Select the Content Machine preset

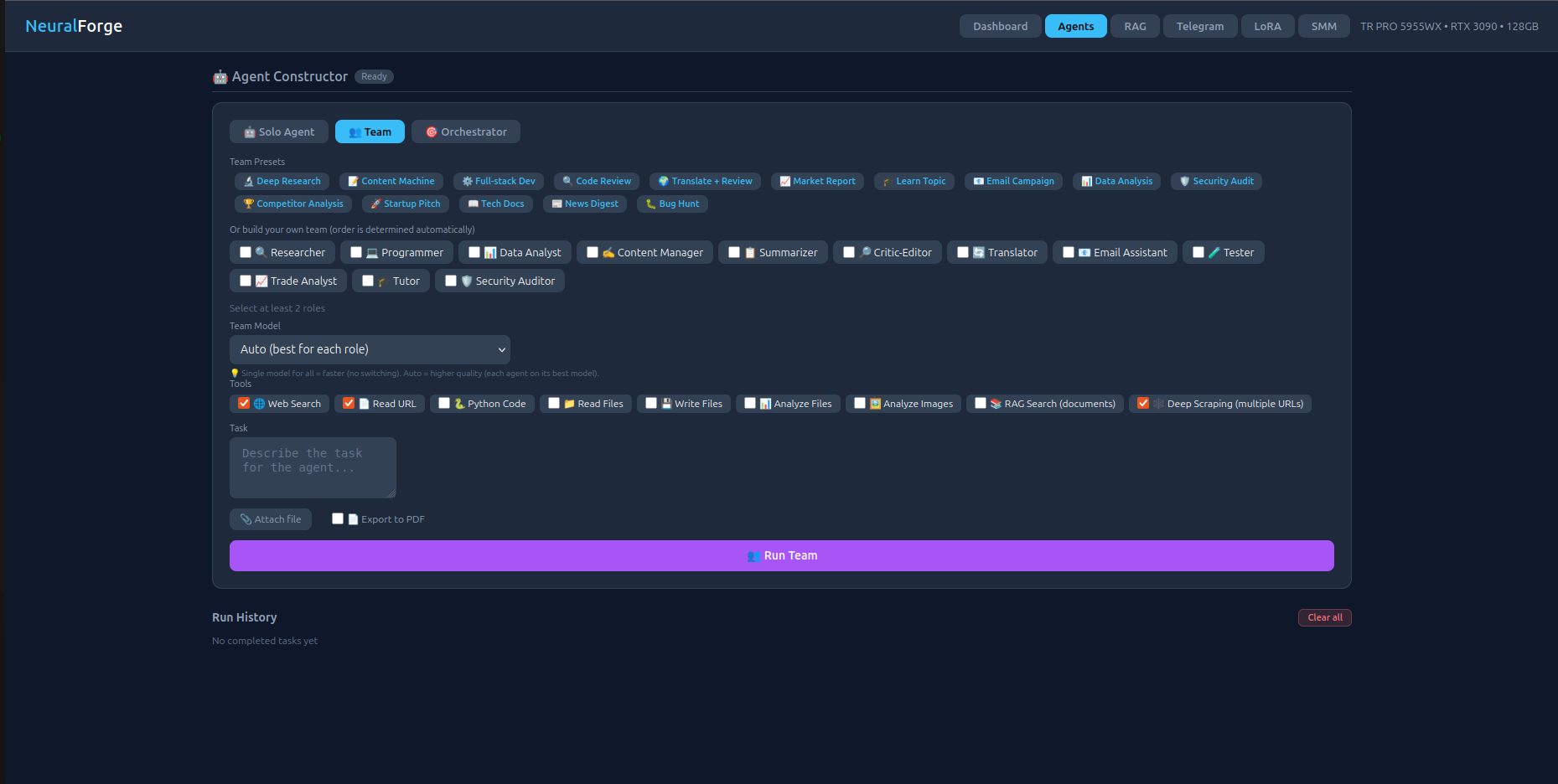(x=391, y=181)
